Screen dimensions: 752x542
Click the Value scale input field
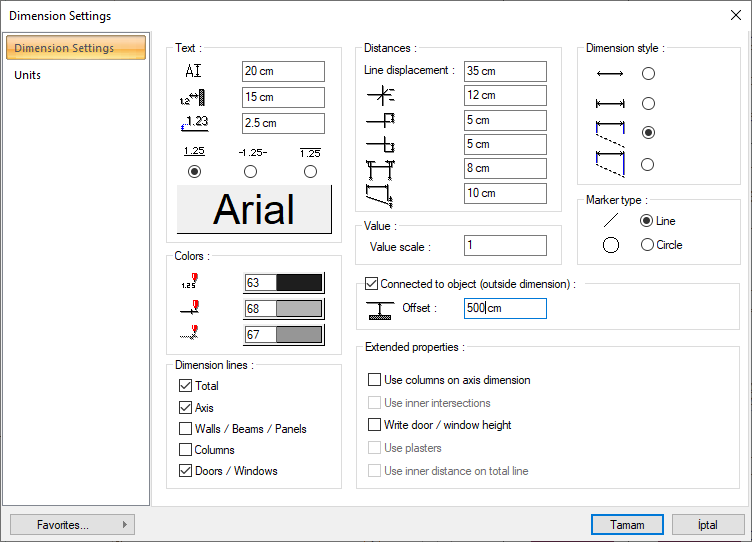click(x=505, y=246)
